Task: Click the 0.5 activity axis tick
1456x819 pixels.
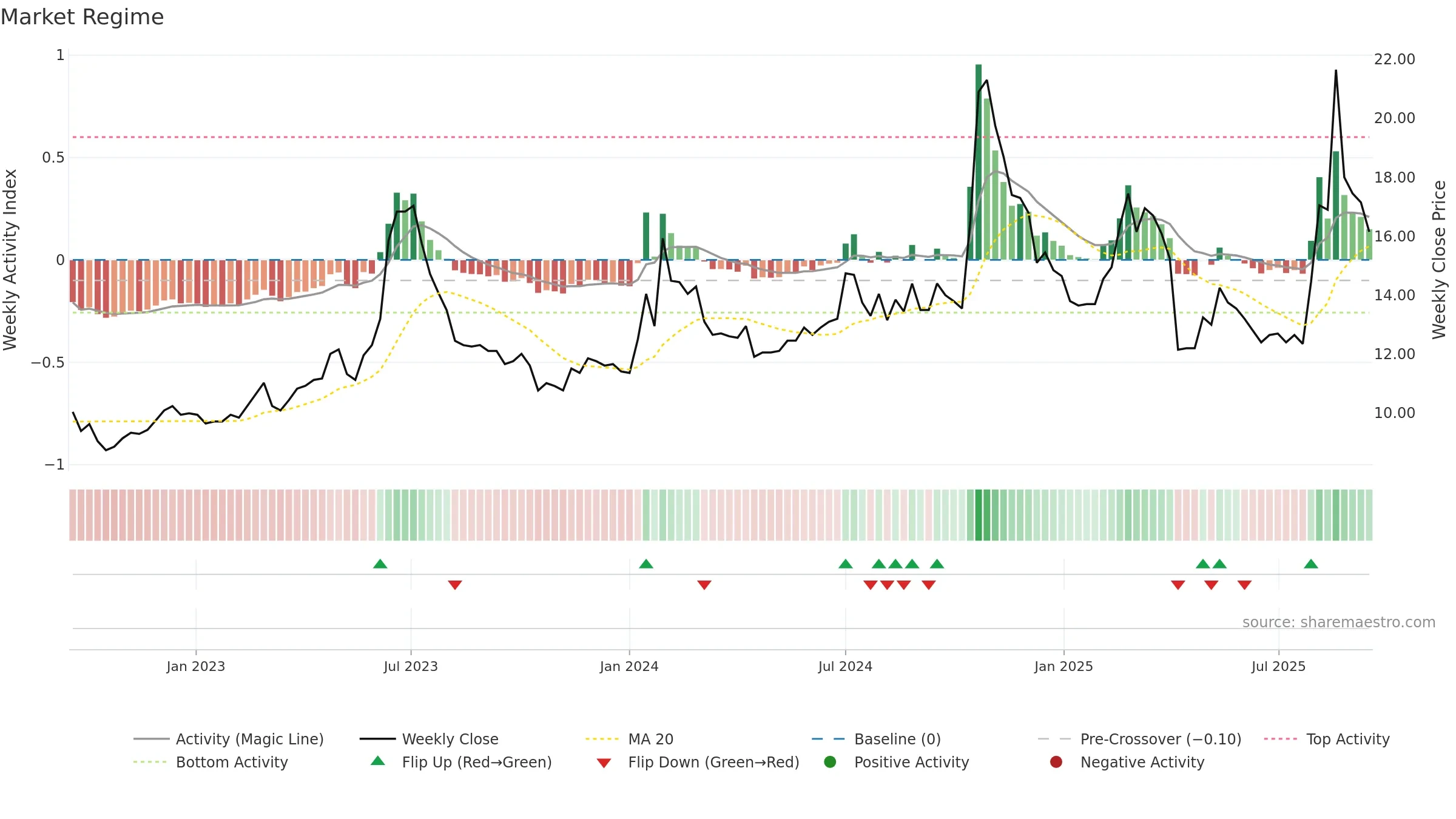Action: (x=53, y=158)
